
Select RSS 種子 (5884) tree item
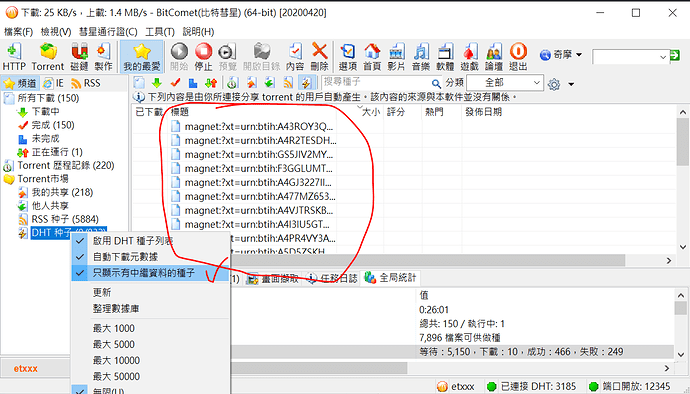pos(65,219)
